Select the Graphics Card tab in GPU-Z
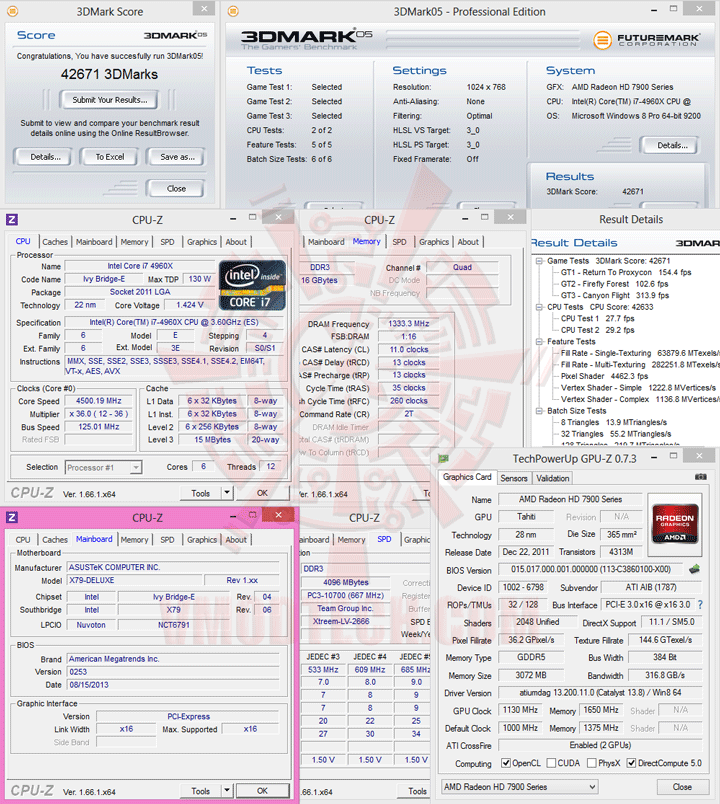 pos(467,477)
